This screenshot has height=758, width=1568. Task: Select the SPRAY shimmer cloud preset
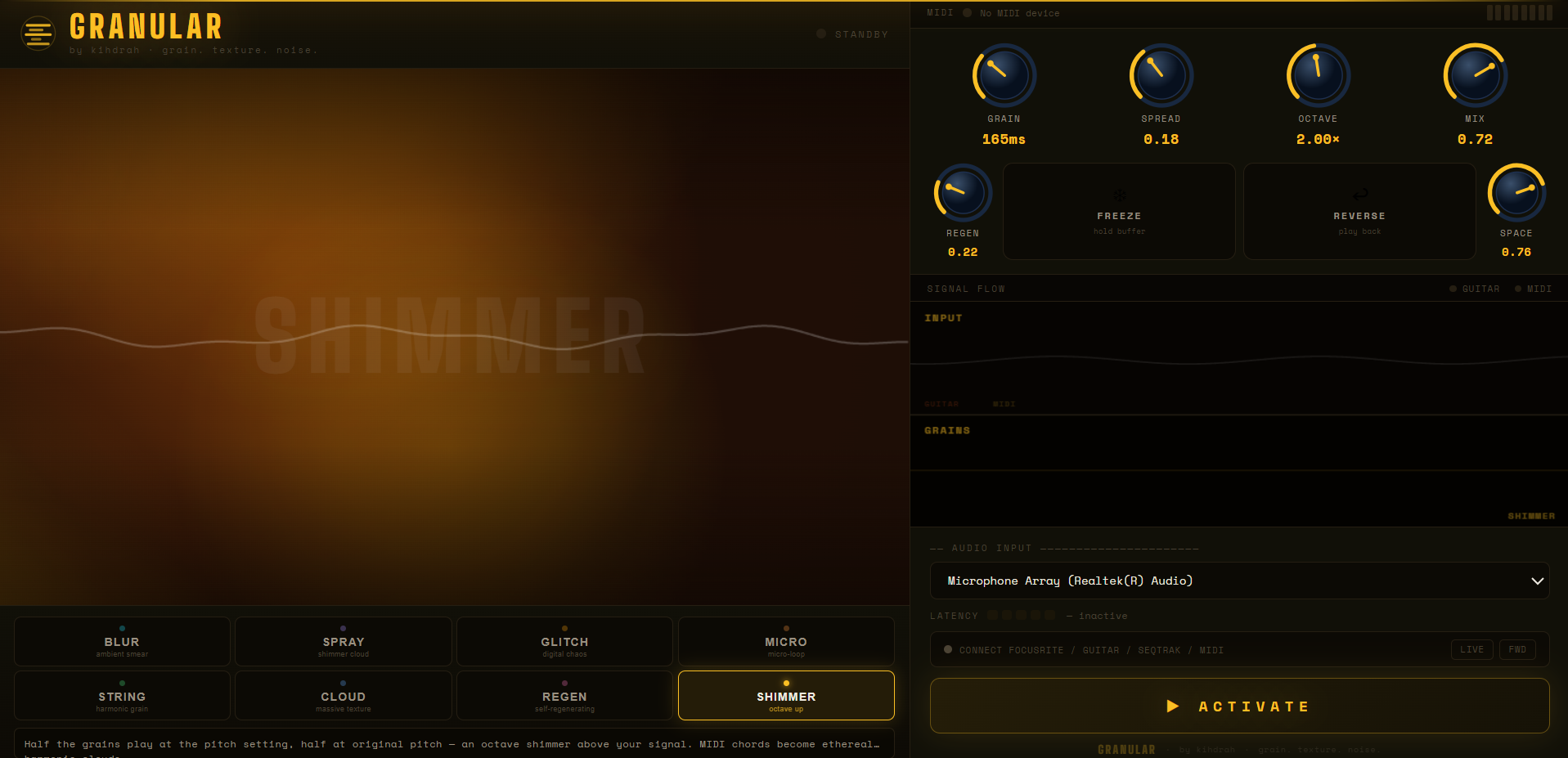pyautogui.click(x=344, y=642)
